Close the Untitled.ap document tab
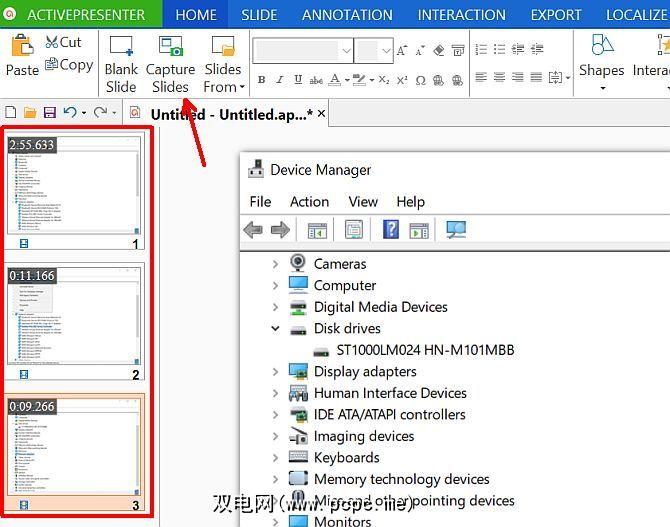 click(x=321, y=114)
